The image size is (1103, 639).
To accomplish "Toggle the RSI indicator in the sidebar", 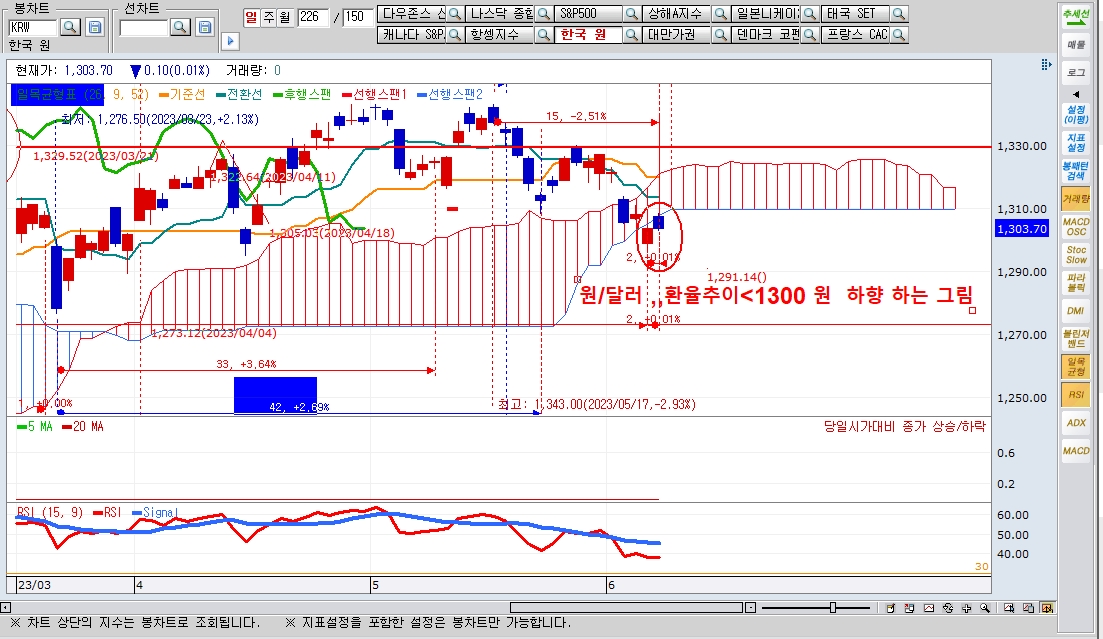I will click(x=1076, y=395).
